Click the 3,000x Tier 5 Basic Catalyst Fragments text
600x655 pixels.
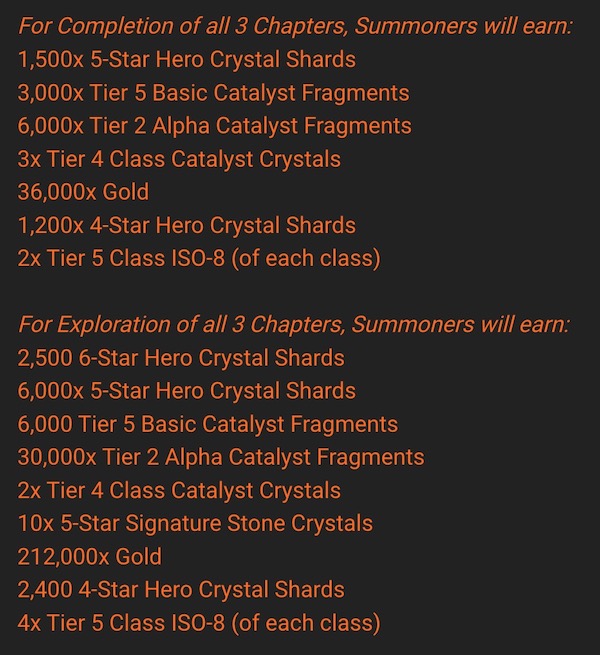coord(213,93)
